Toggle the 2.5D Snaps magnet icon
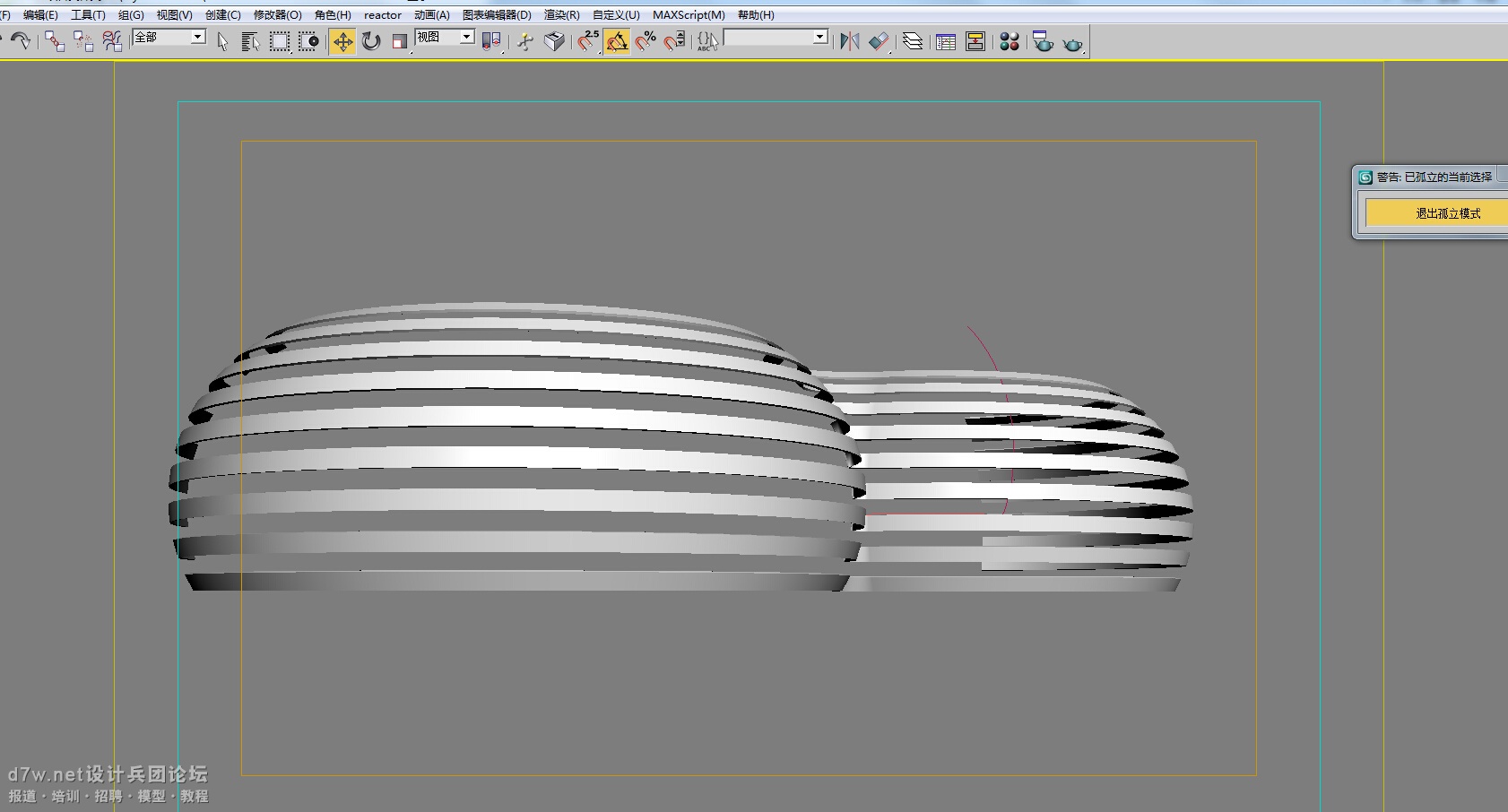The width and height of the screenshot is (1508, 812). (x=588, y=41)
